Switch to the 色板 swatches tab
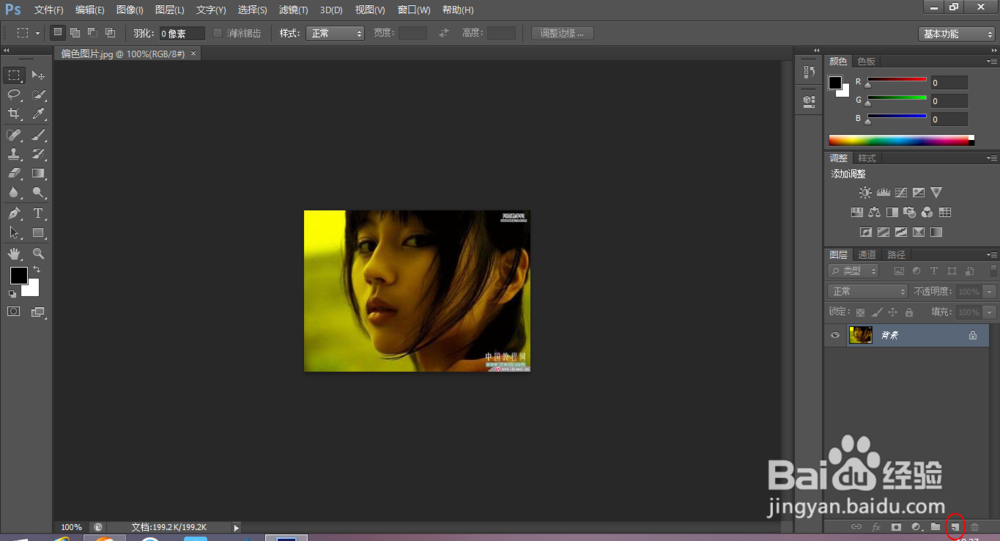1000x541 pixels. click(866, 61)
